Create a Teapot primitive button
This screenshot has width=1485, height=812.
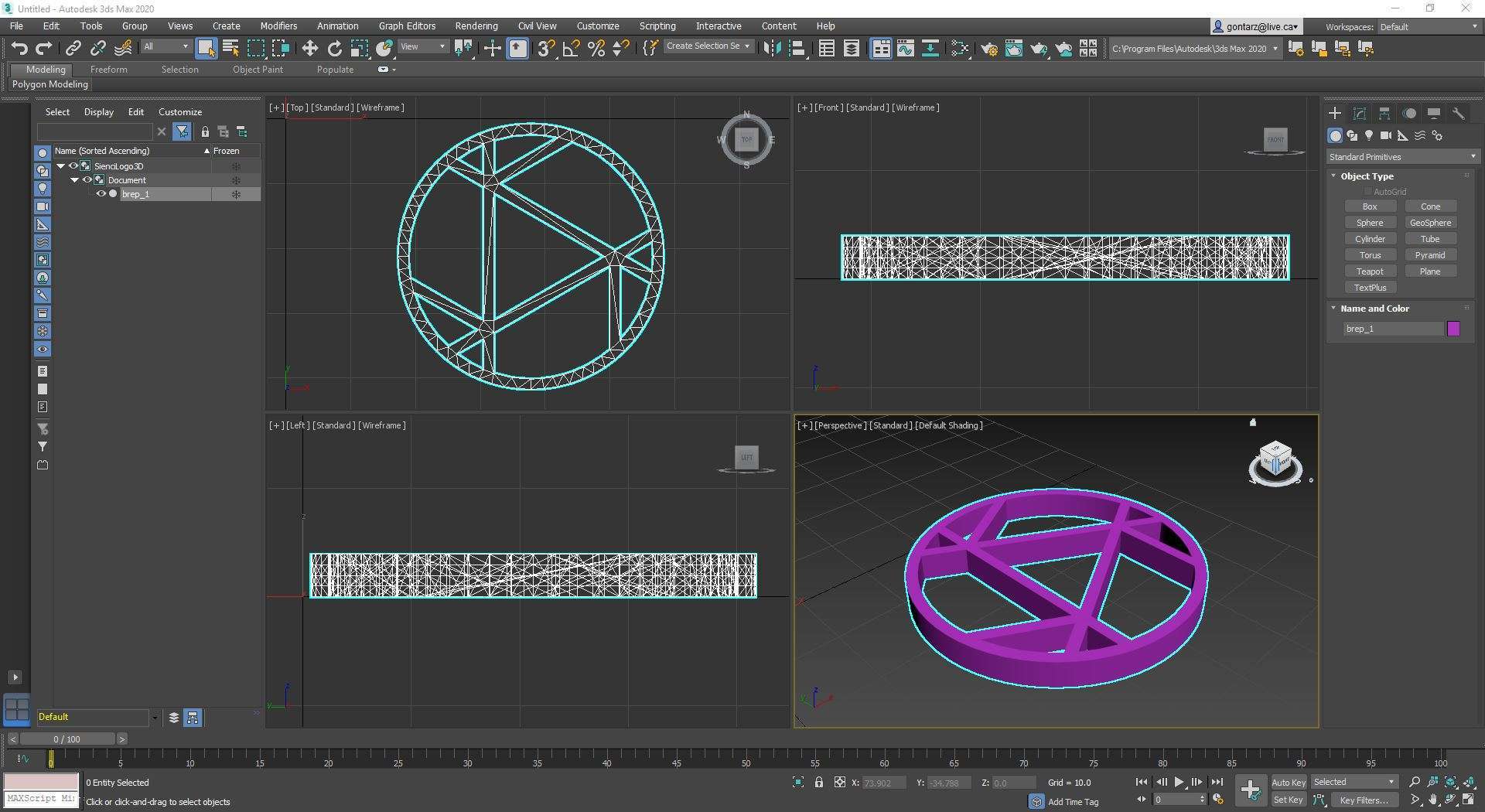[x=1370, y=271]
